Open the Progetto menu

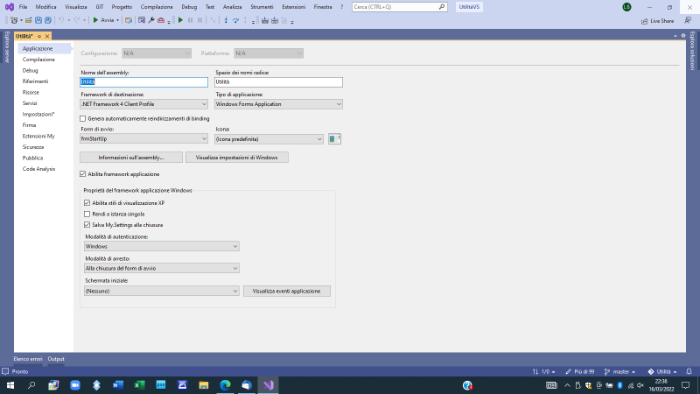(122, 7)
